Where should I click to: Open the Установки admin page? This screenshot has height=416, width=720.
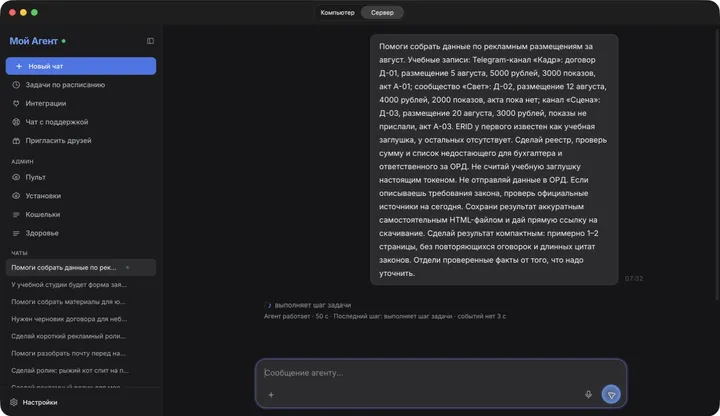81,196
